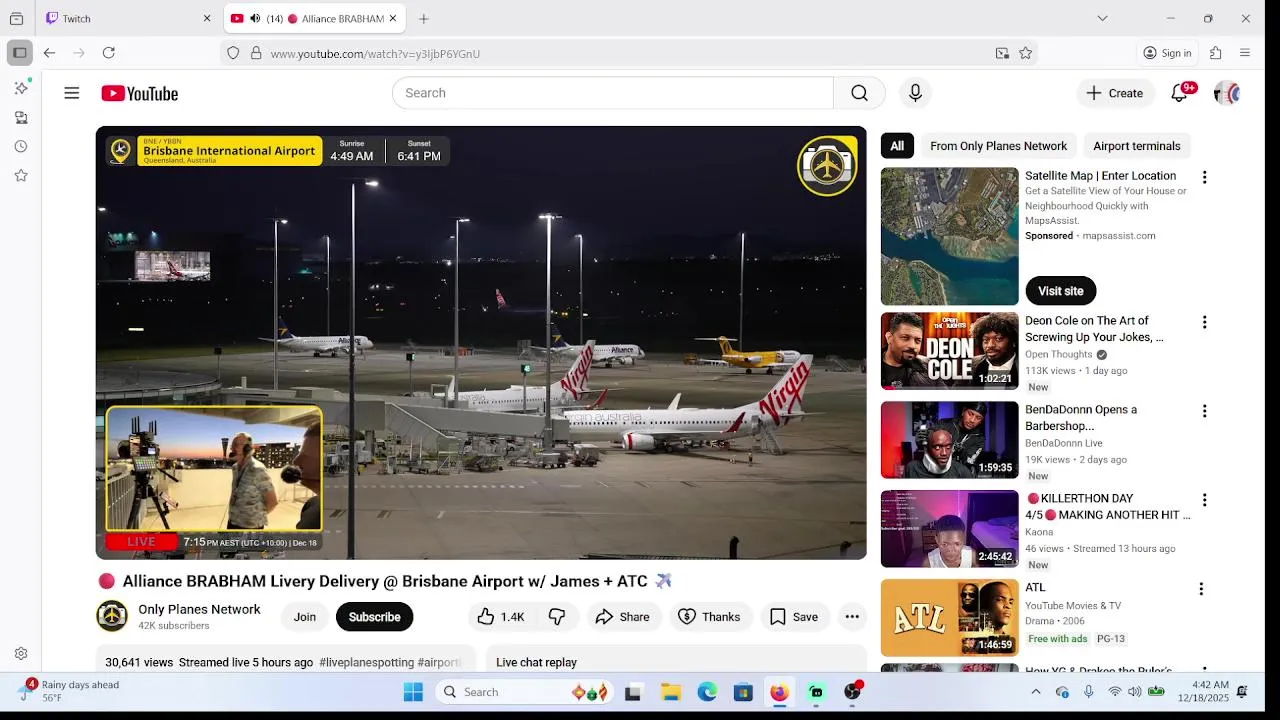Open the Only Planes Network channel name
The height and width of the screenshot is (720, 1280).
click(x=199, y=609)
